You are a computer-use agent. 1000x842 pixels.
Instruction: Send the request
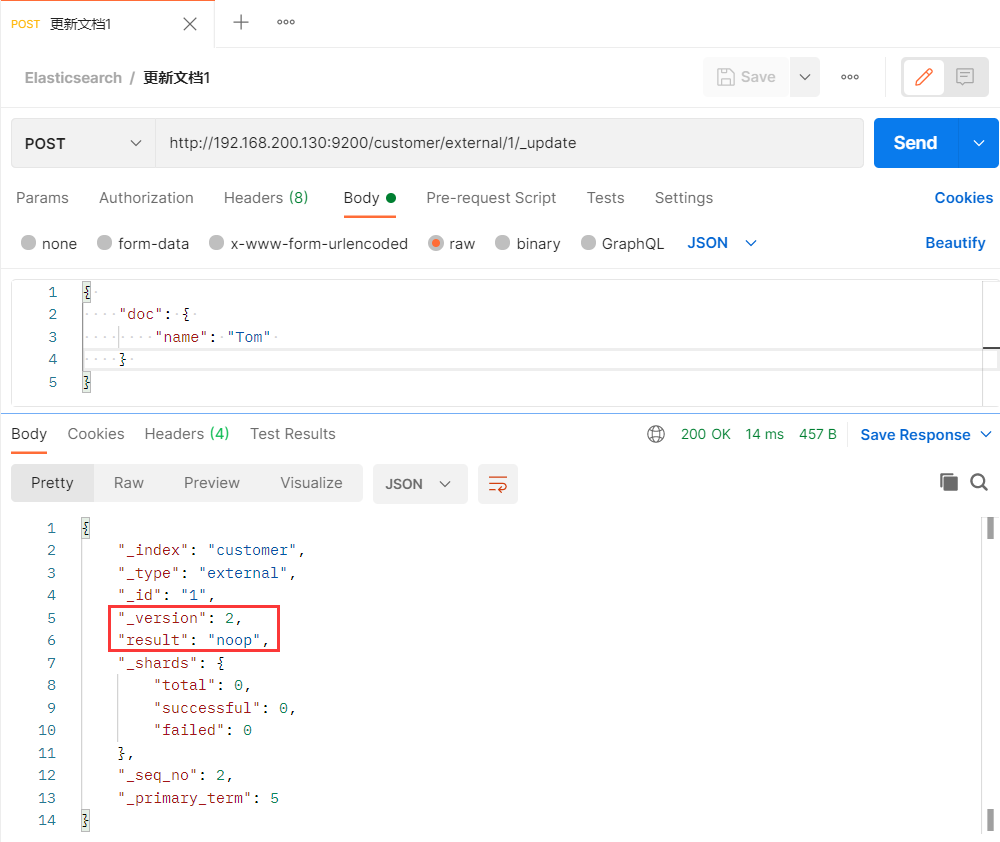[915, 143]
